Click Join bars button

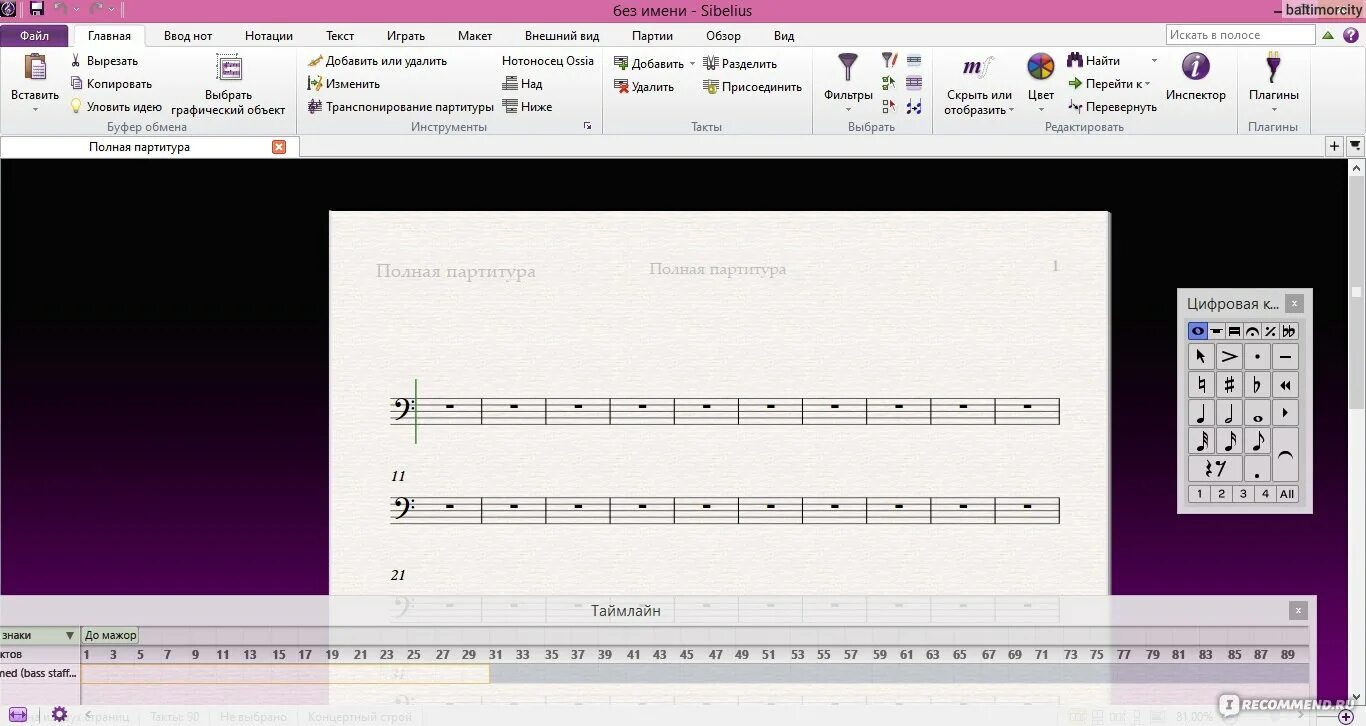[x=753, y=87]
